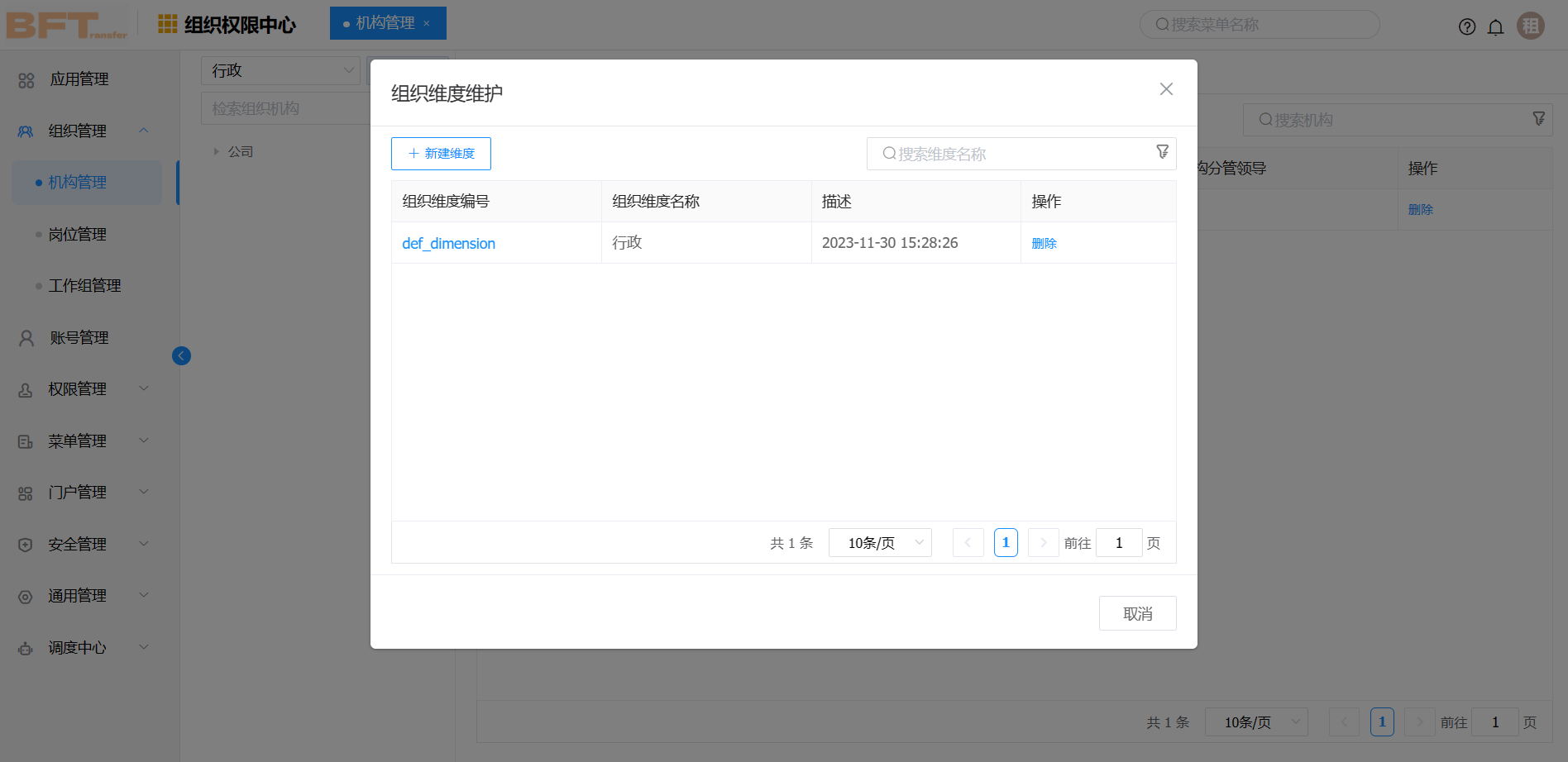Image resolution: width=1568 pixels, height=762 pixels.
Task: Collapse the sidebar with the blue arrow
Action: click(181, 355)
